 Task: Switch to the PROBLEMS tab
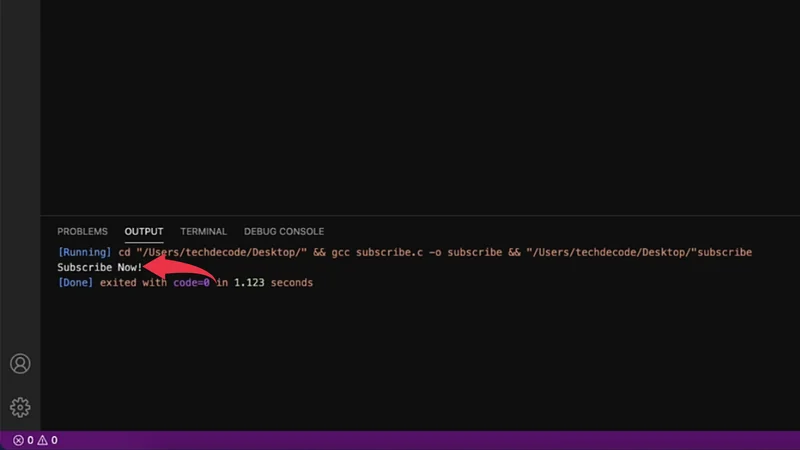82,232
